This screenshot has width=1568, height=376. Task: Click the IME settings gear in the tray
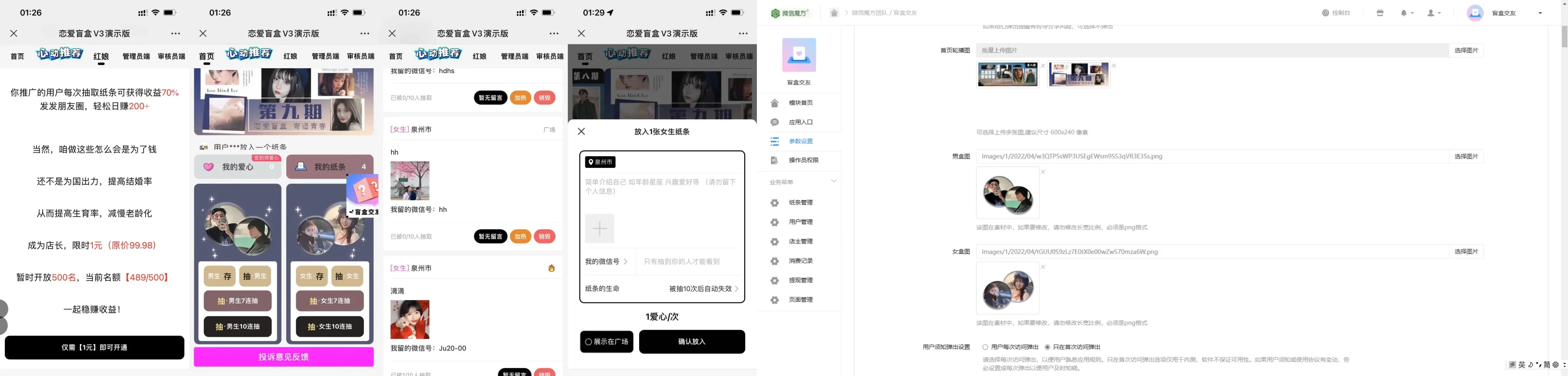1555,365
